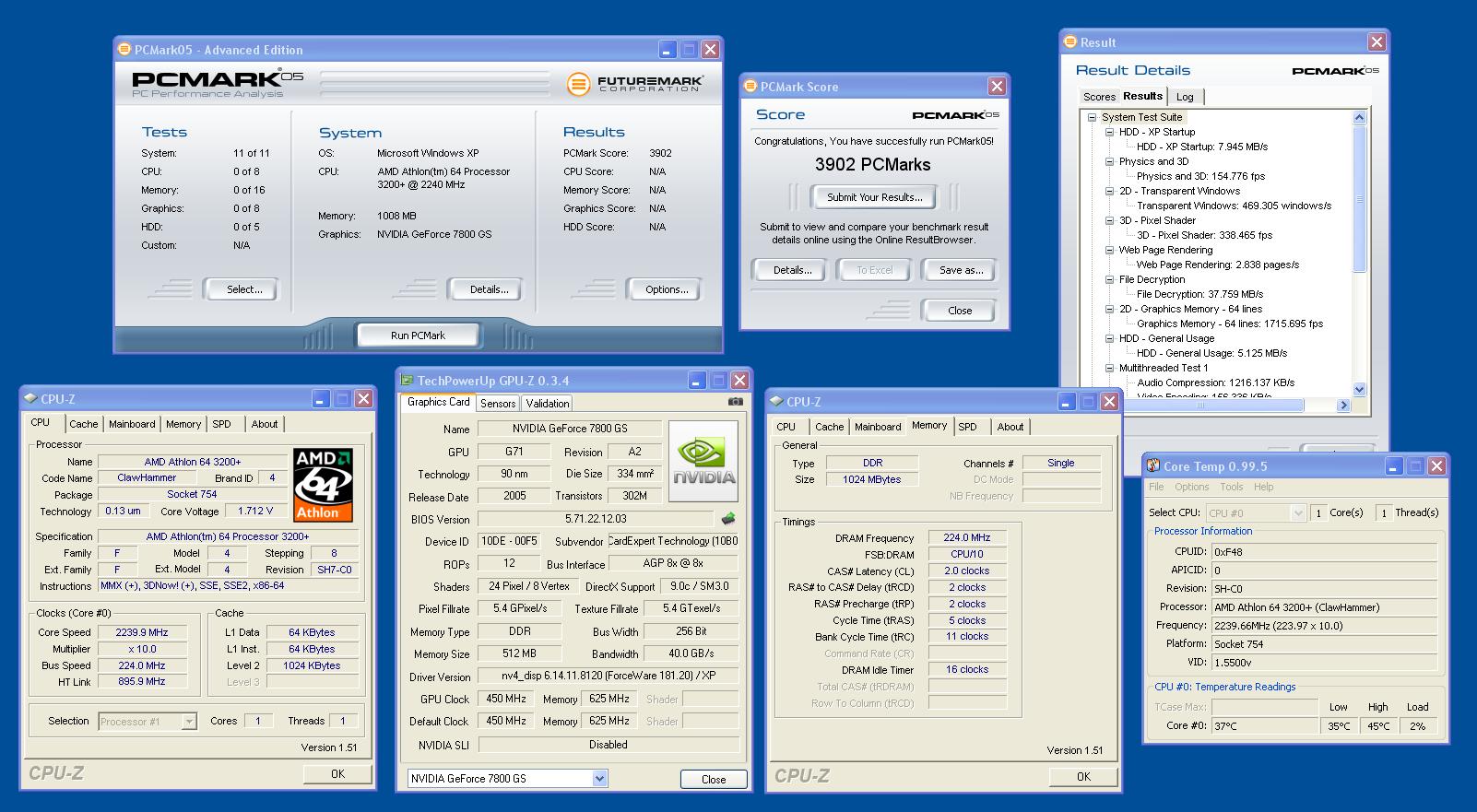1477x812 pixels.
Task: Open the File menu in Core Temp
Action: coord(1156,487)
